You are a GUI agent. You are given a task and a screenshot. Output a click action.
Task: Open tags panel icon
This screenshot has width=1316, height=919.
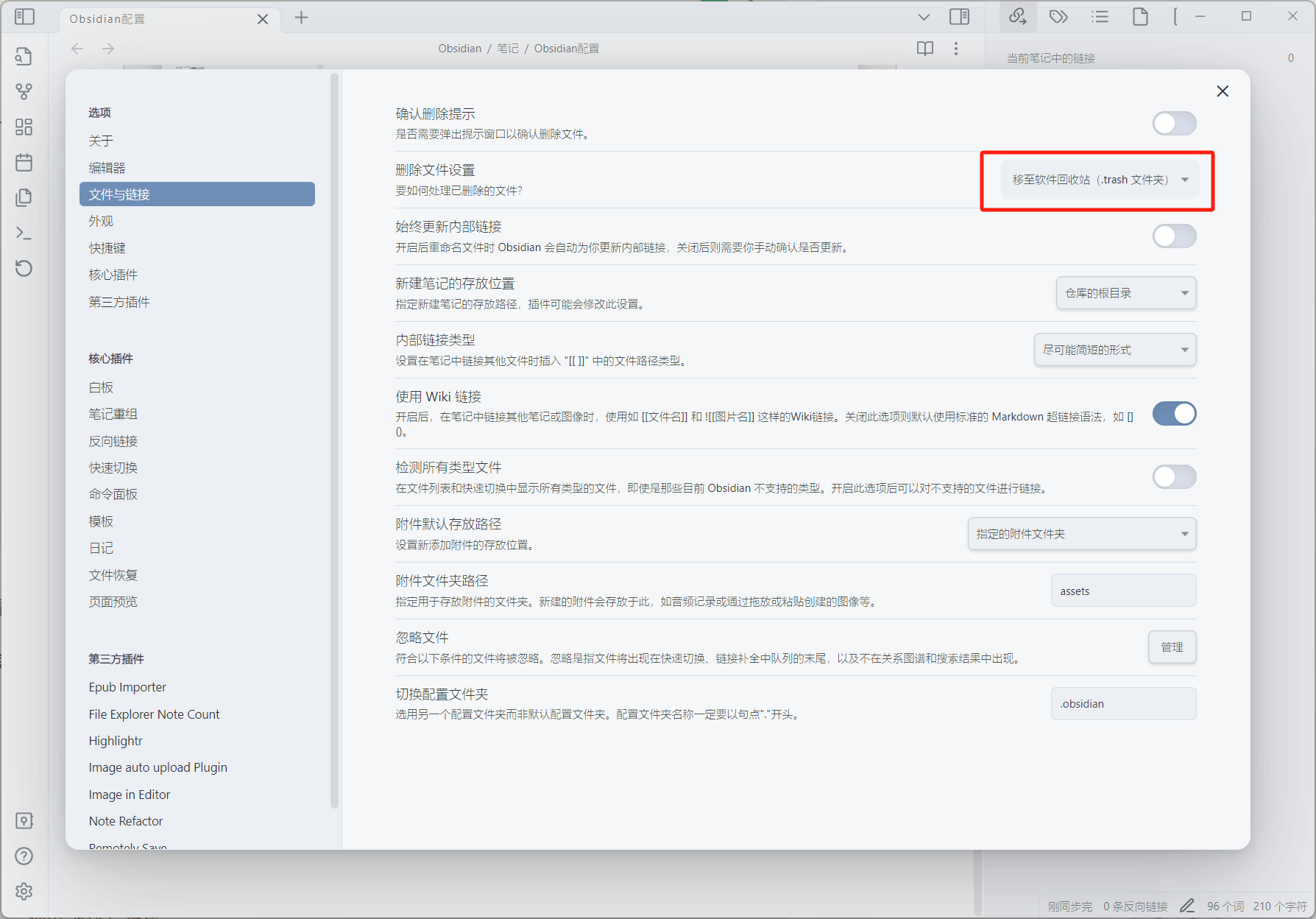pos(1058,16)
